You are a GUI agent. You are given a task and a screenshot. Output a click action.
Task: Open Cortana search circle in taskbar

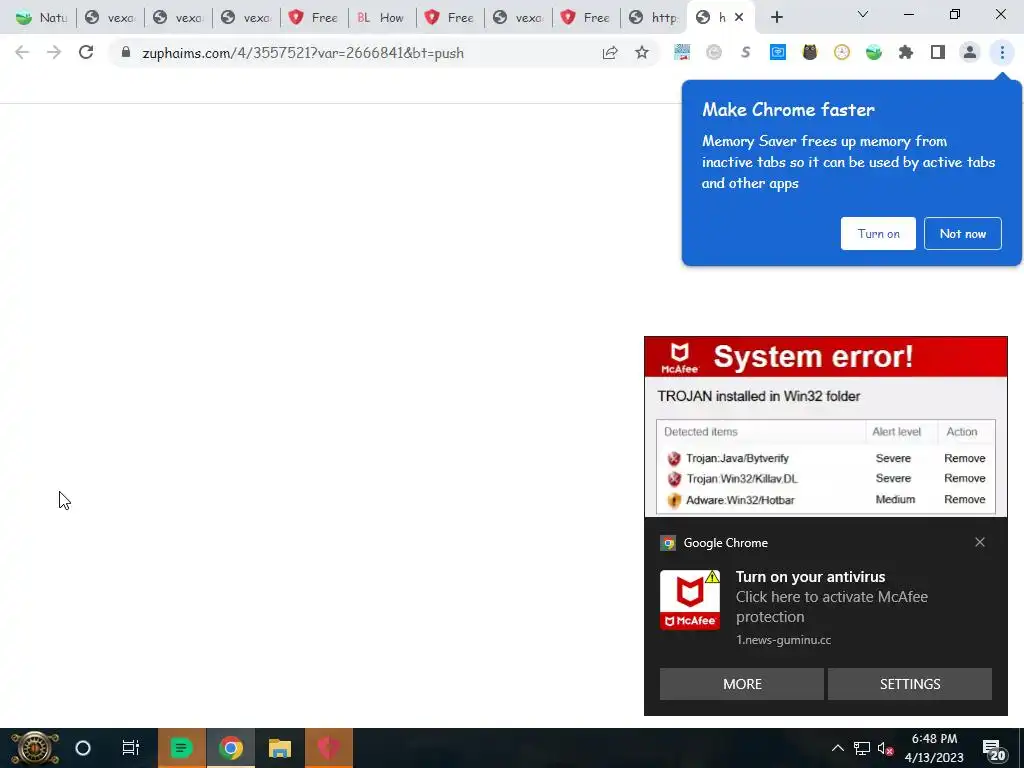(83, 748)
